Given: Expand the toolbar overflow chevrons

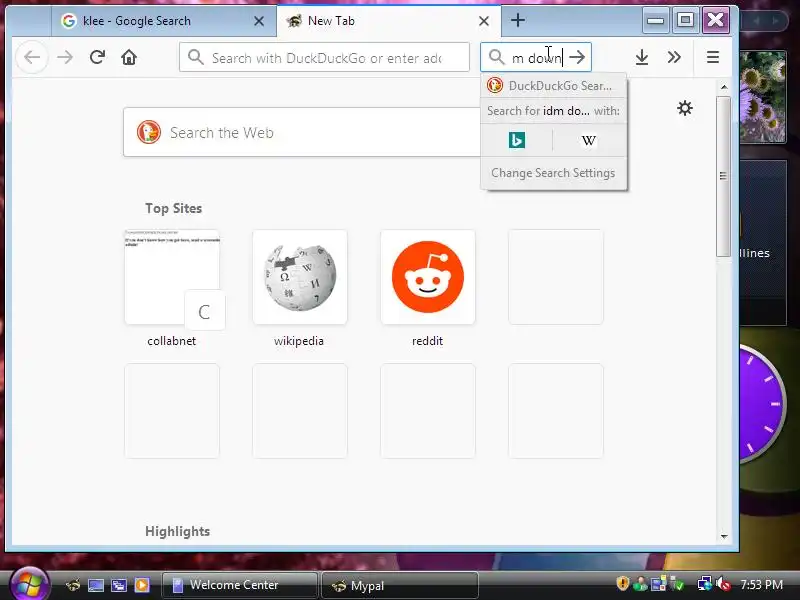Looking at the screenshot, I should [674, 57].
